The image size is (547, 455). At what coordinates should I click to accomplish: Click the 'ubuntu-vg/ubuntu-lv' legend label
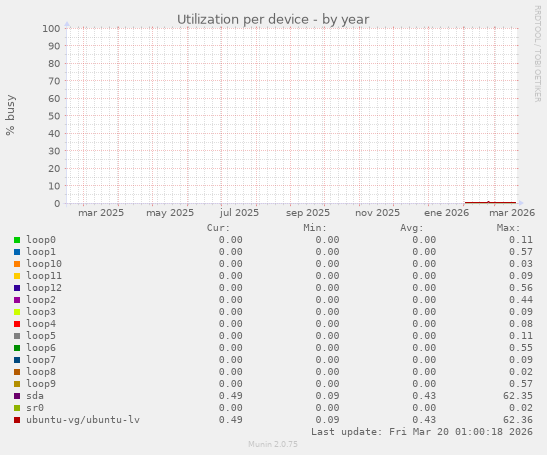coord(83,420)
